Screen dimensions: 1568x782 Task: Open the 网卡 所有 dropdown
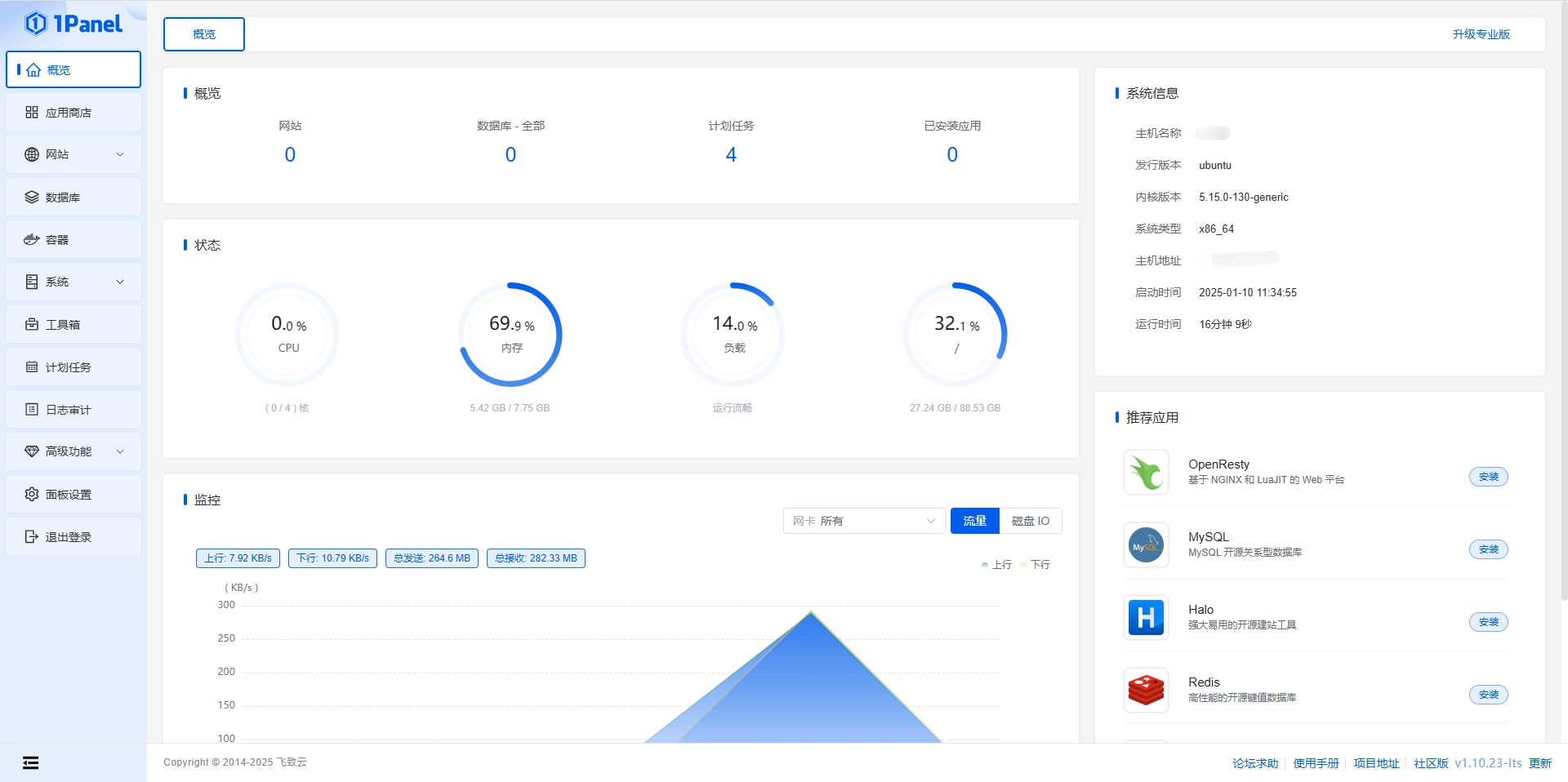(863, 521)
